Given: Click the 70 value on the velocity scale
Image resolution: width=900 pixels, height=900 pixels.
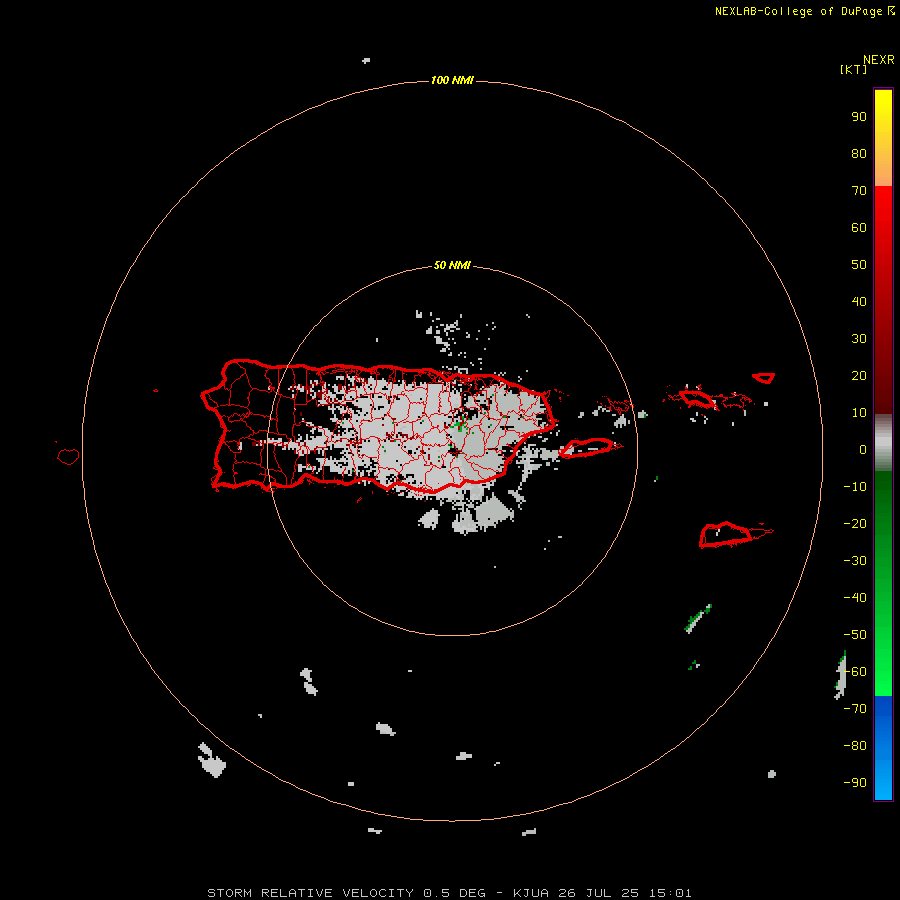Looking at the screenshot, I should tap(859, 191).
